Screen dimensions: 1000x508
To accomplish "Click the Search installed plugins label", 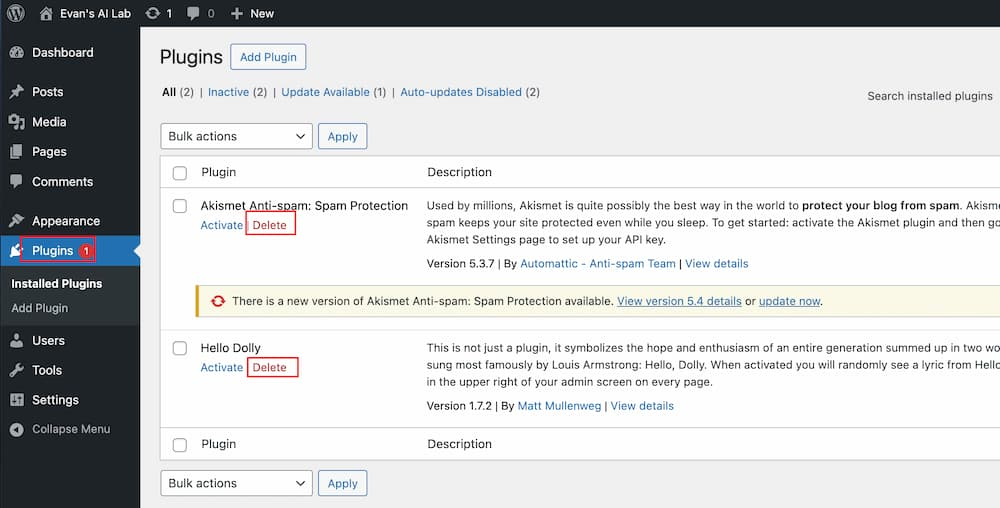I will coord(930,96).
